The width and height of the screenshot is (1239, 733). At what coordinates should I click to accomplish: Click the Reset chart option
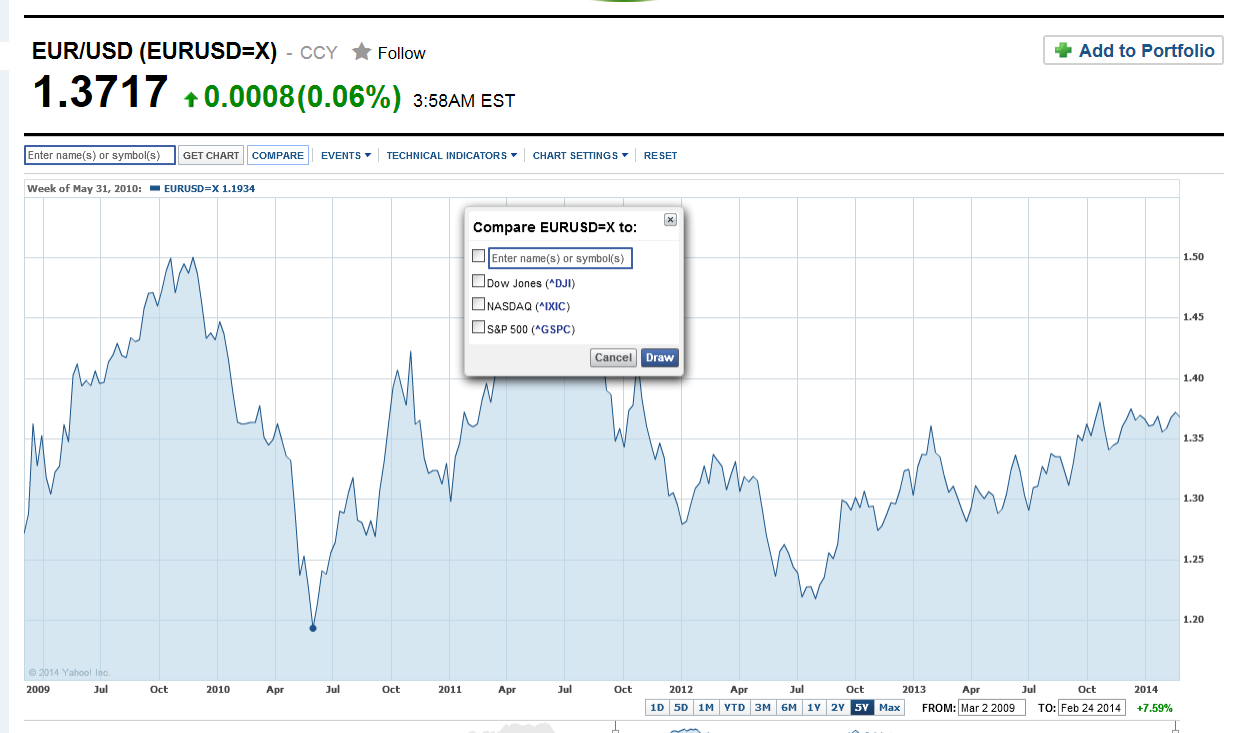(660, 155)
